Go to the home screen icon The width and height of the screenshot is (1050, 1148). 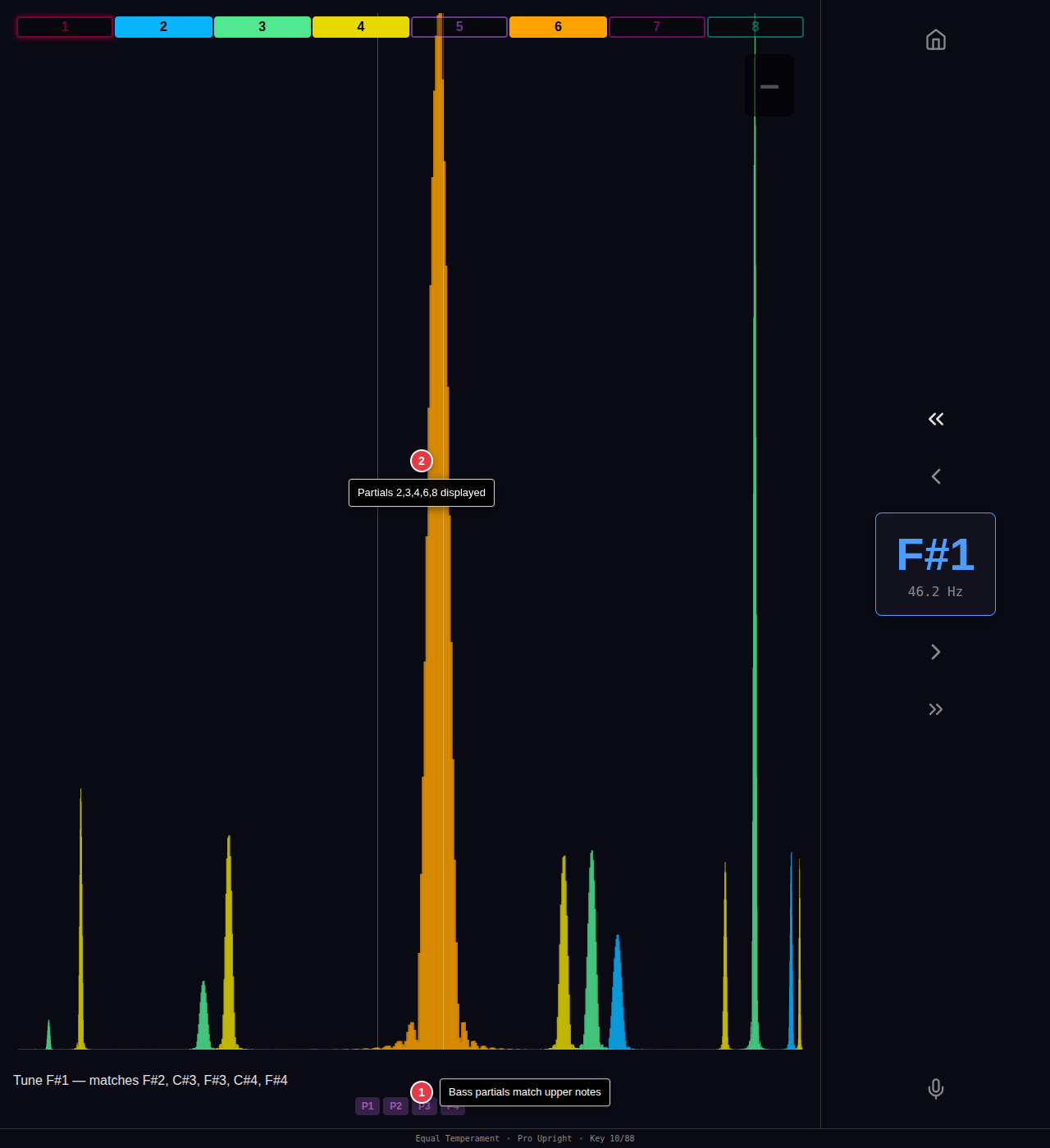[x=935, y=40]
